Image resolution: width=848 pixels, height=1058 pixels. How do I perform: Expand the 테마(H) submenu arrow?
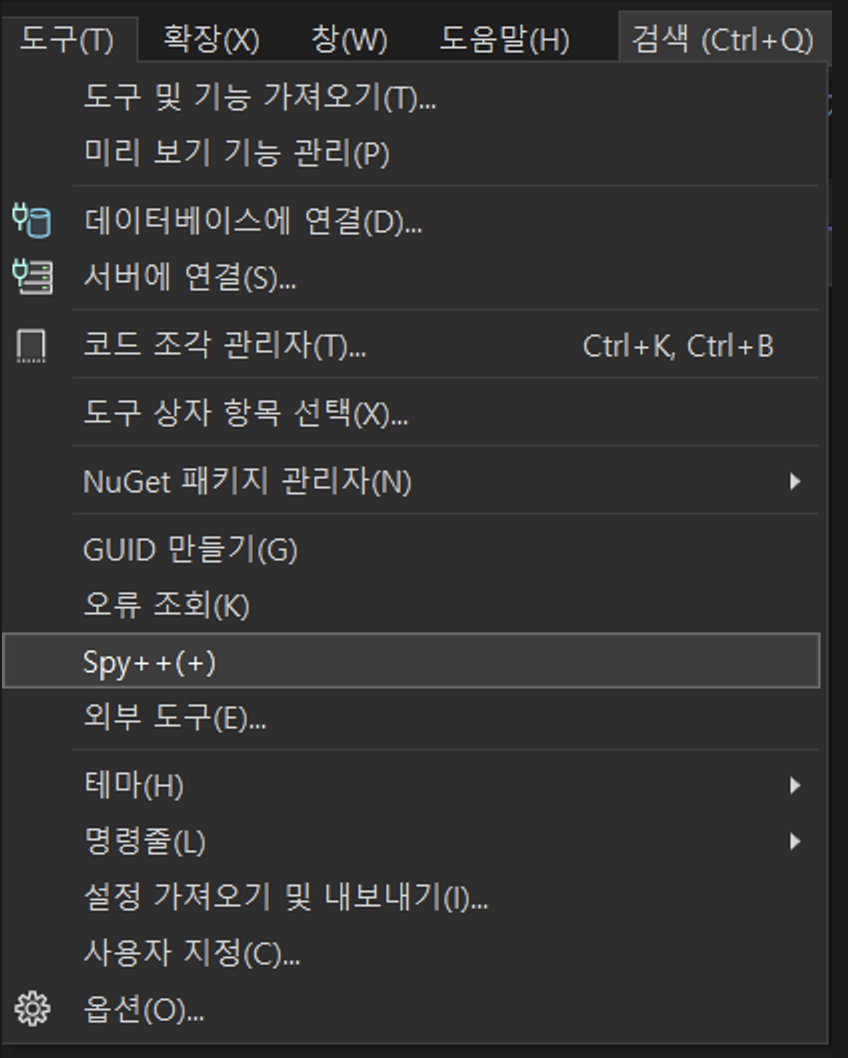point(795,785)
